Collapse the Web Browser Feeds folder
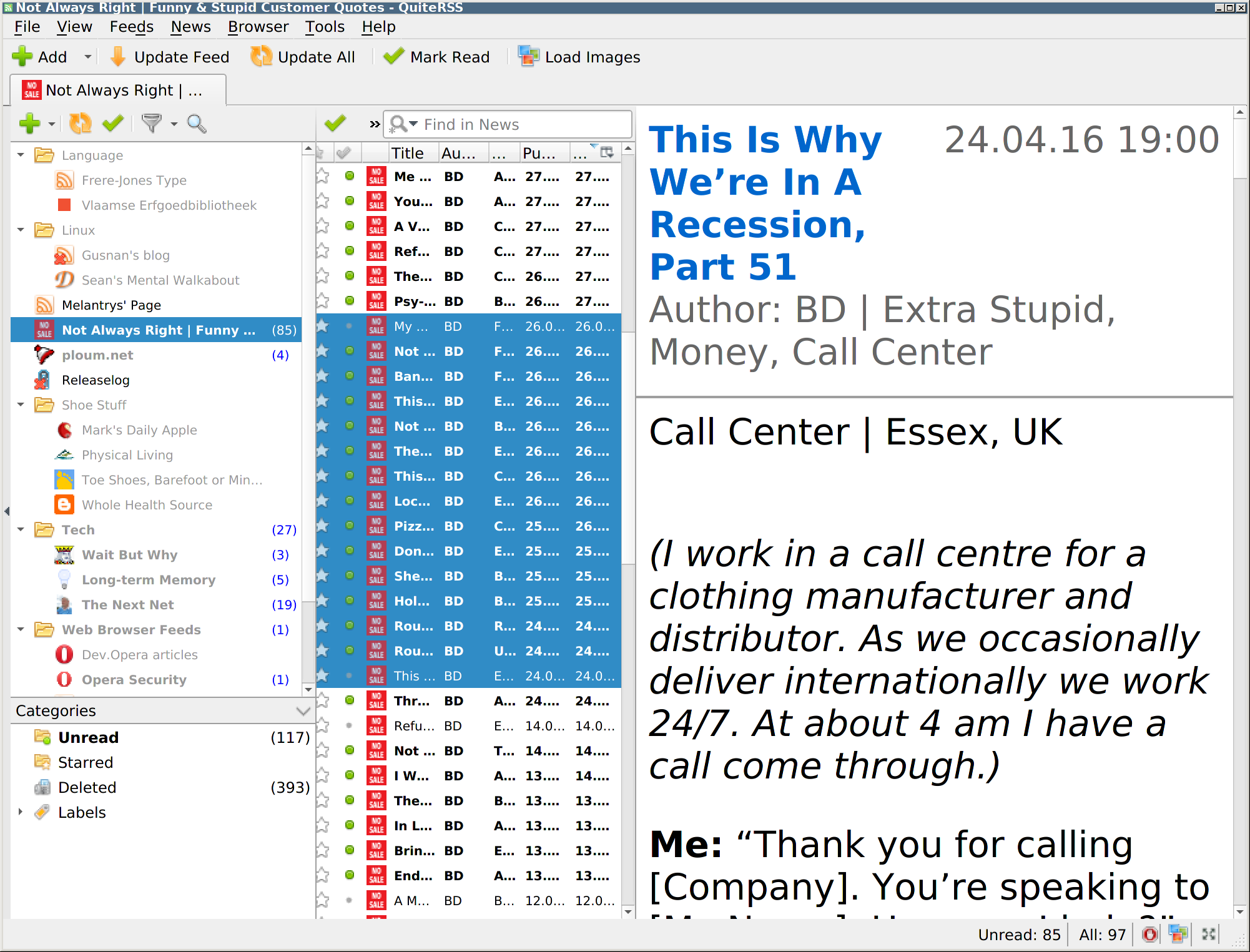This screenshot has height=952, width=1250. click(21, 629)
